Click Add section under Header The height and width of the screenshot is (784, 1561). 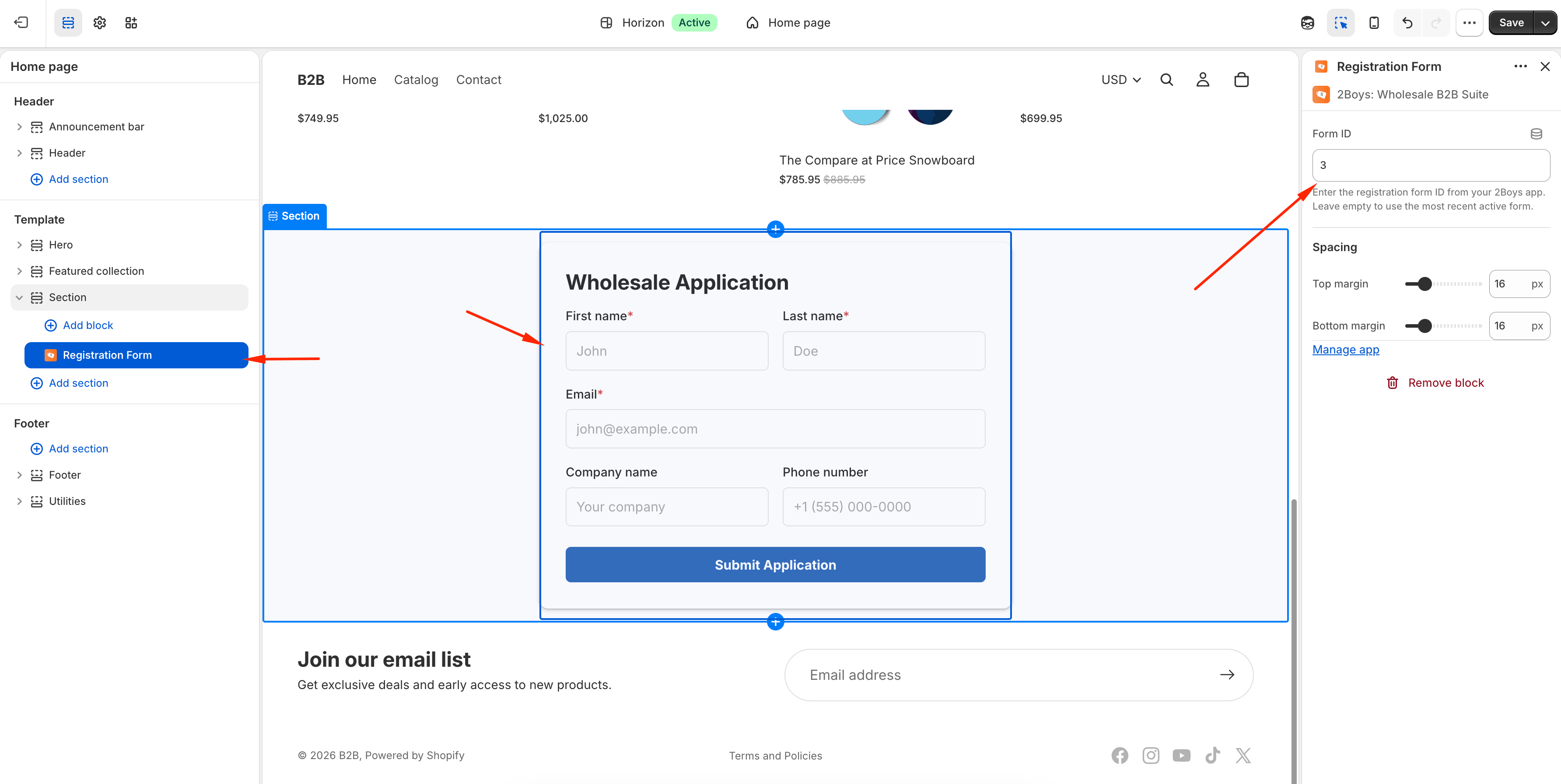pos(70,179)
